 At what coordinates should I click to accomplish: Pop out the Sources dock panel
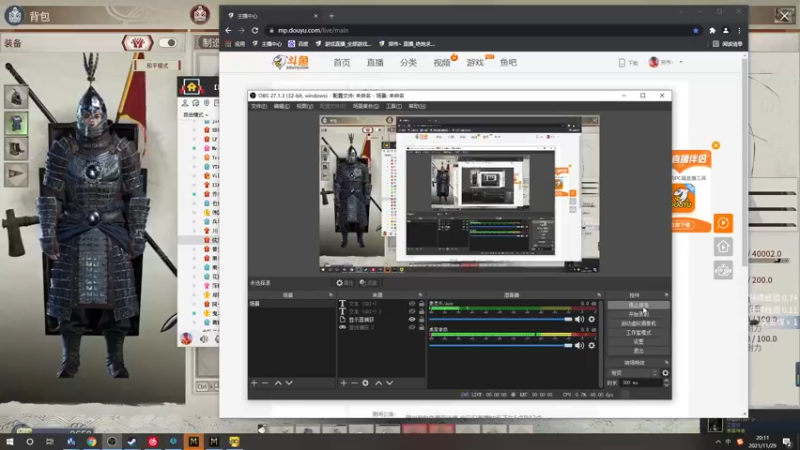(420, 295)
